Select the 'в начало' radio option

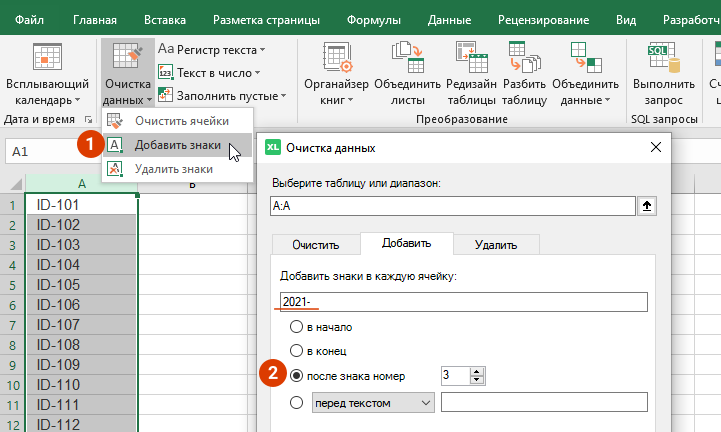[x=295, y=327]
